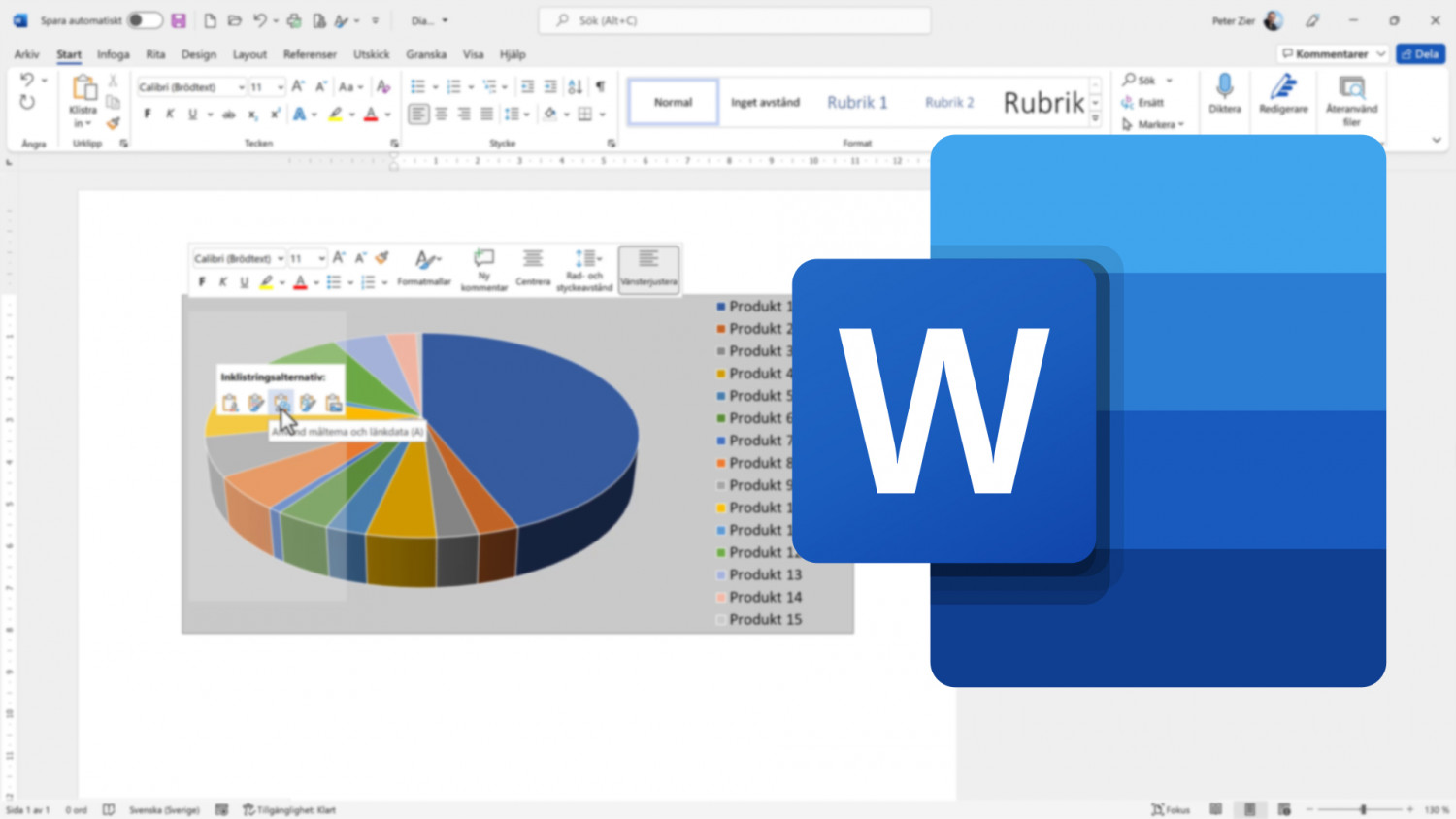
Task: Click the purple save disk icon
Action: [179, 20]
